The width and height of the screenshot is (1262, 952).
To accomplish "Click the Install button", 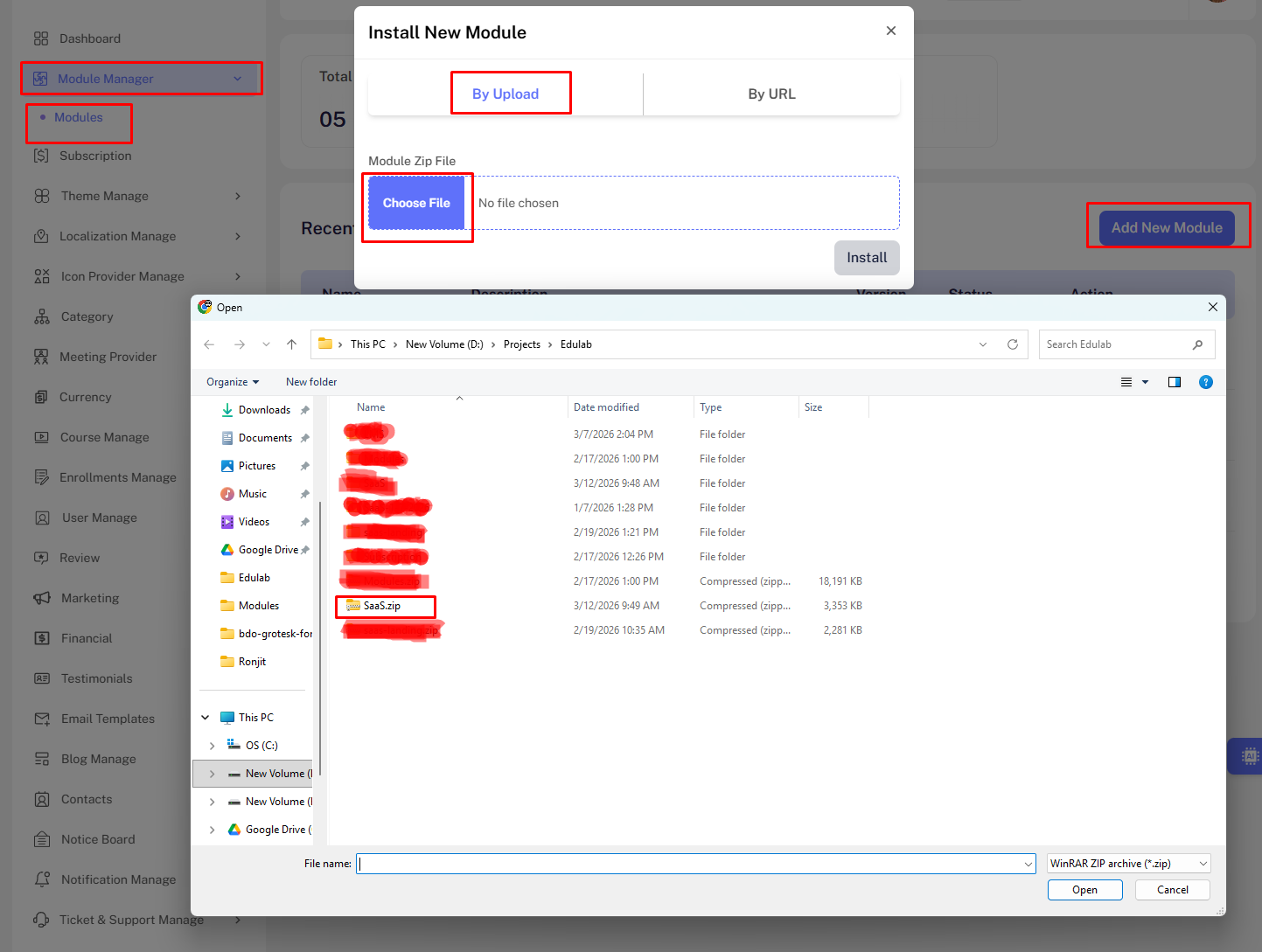I will pos(867,258).
